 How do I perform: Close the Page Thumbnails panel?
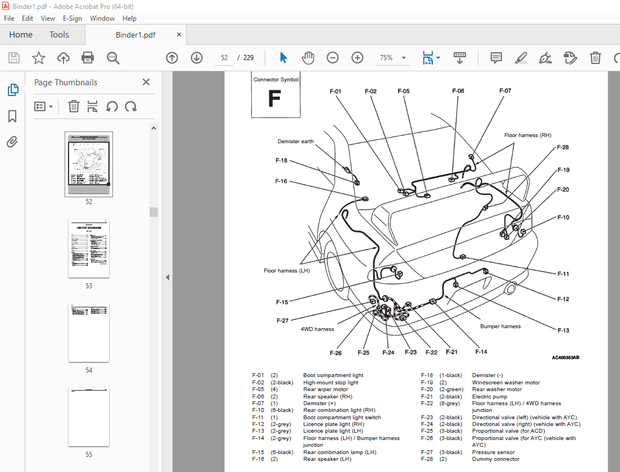coord(146,83)
